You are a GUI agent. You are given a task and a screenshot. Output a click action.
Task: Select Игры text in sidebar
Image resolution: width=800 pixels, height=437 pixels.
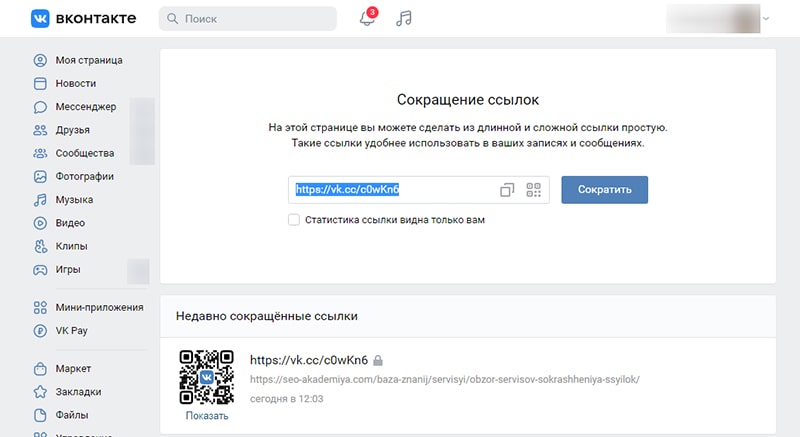point(68,269)
